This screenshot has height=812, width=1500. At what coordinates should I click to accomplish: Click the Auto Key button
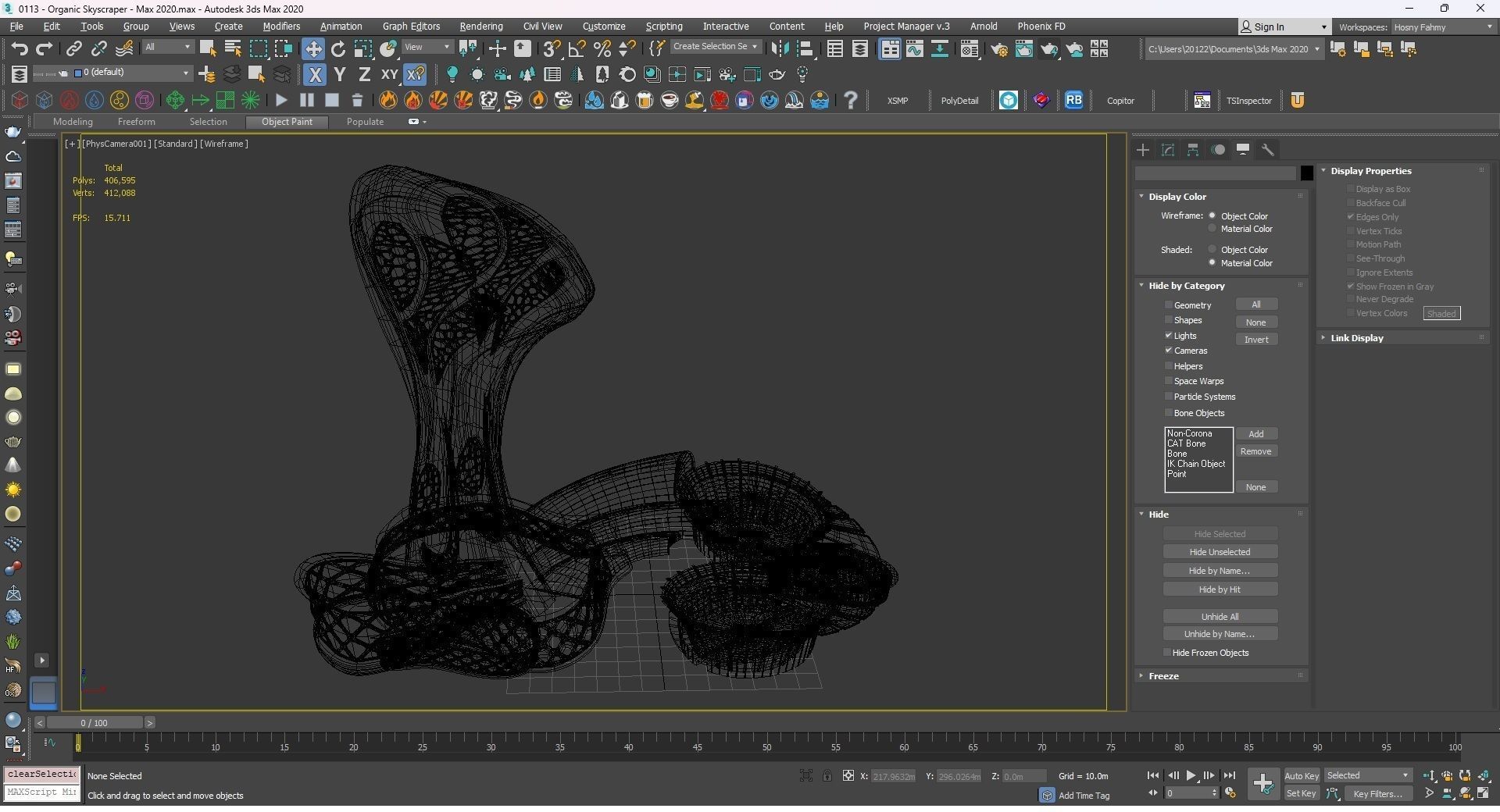tap(1302, 776)
